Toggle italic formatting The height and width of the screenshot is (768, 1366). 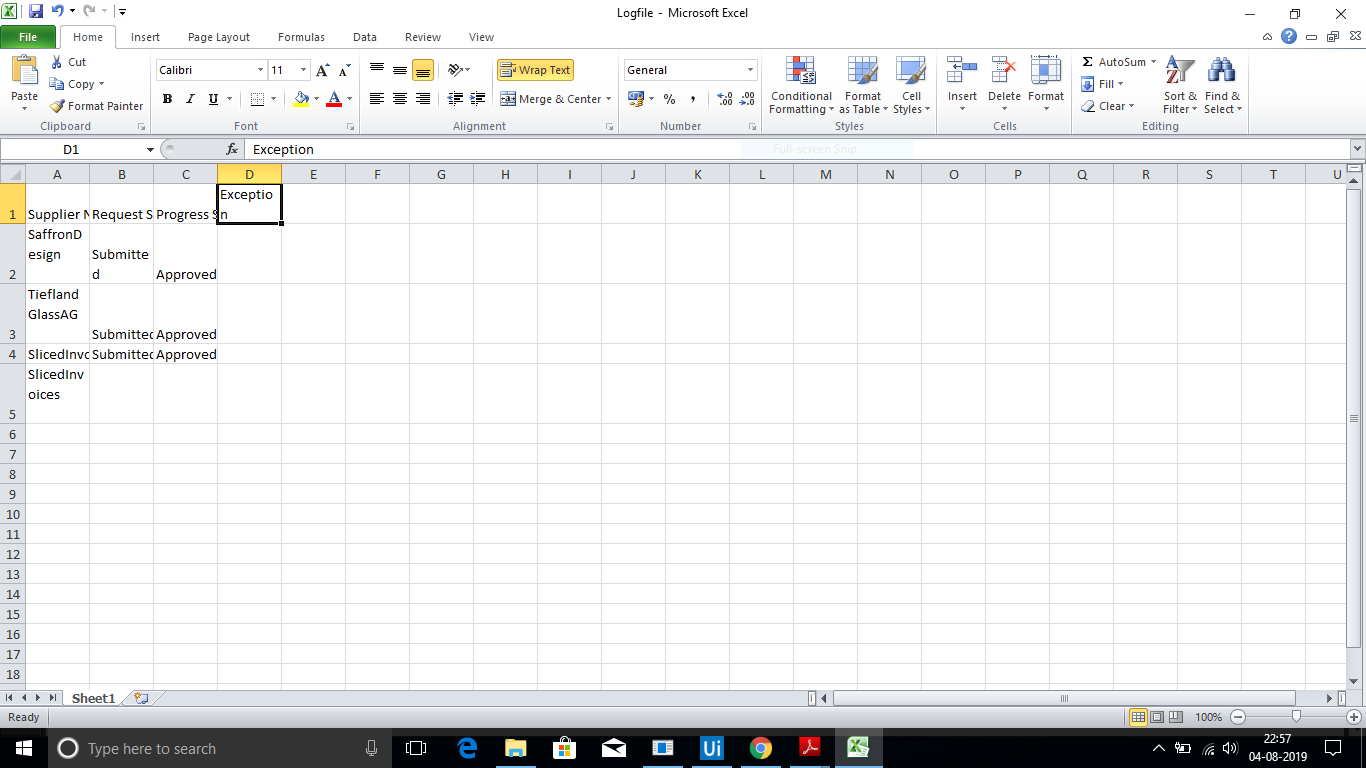coord(189,99)
